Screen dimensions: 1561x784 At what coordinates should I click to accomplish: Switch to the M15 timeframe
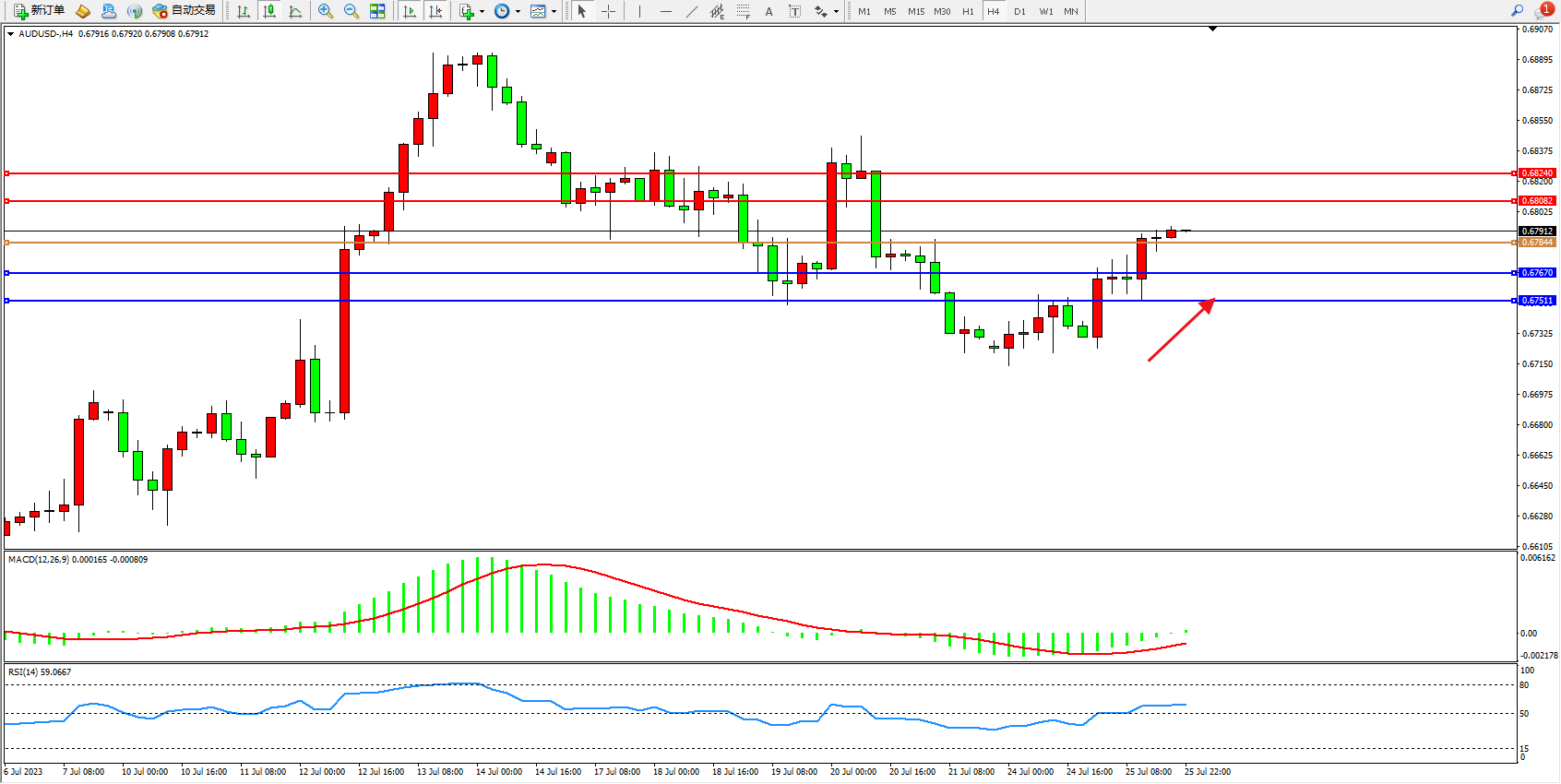point(915,11)
